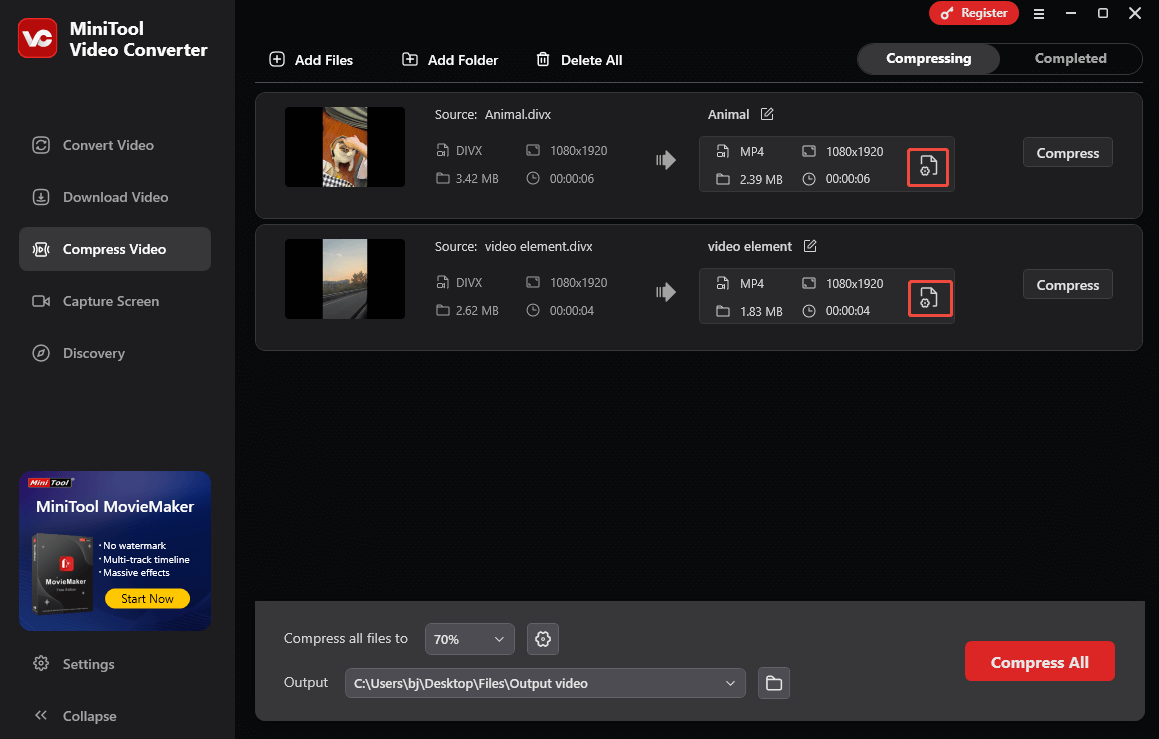The image size is (1159, 739).
Task: Click the Register button
Action: tap(973, 13)
